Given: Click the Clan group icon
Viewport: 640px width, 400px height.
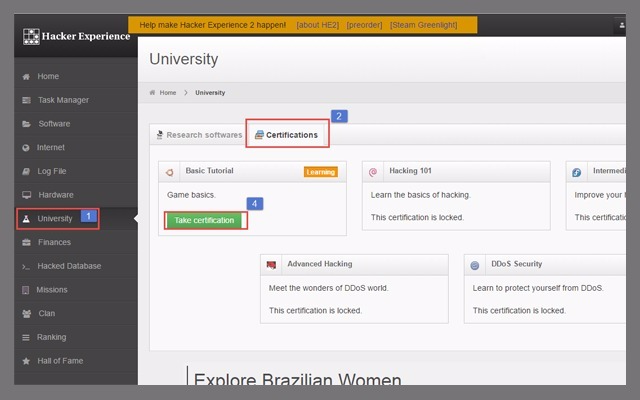Looking at the screenshot, I should pos(27,314).
